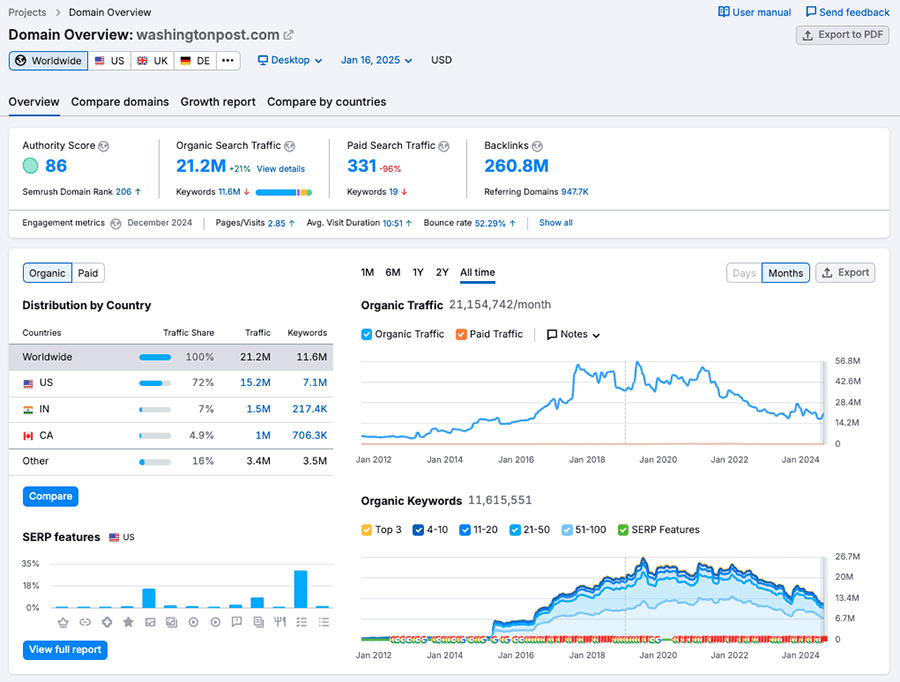Toggle SERP Features checkbox
This screenshot has height=682, width=900.
click(x=623, y=530)
